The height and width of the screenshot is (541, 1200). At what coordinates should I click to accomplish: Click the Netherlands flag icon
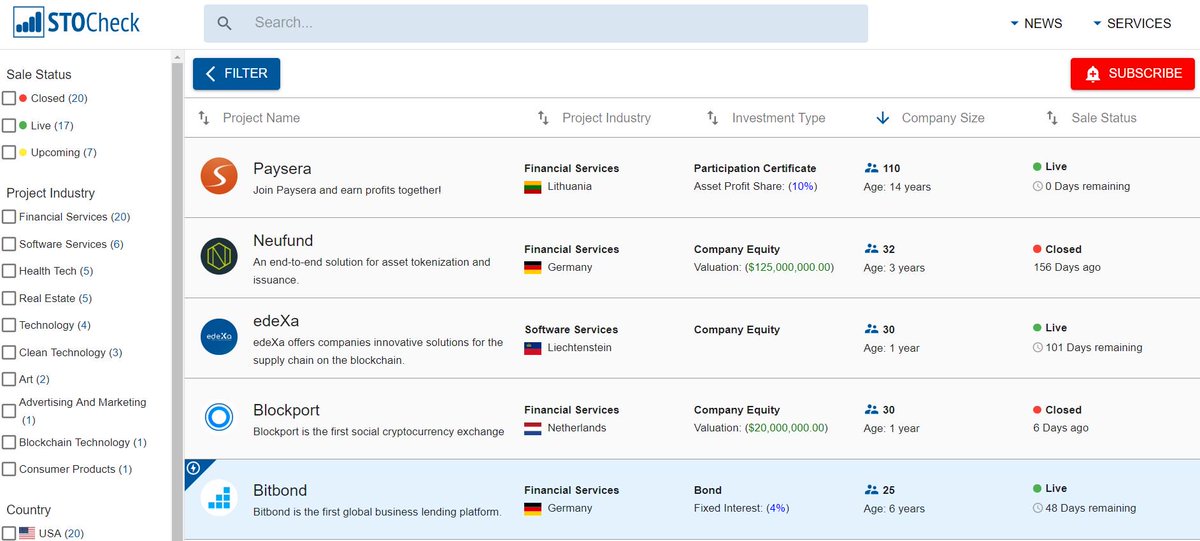point(533,428)
